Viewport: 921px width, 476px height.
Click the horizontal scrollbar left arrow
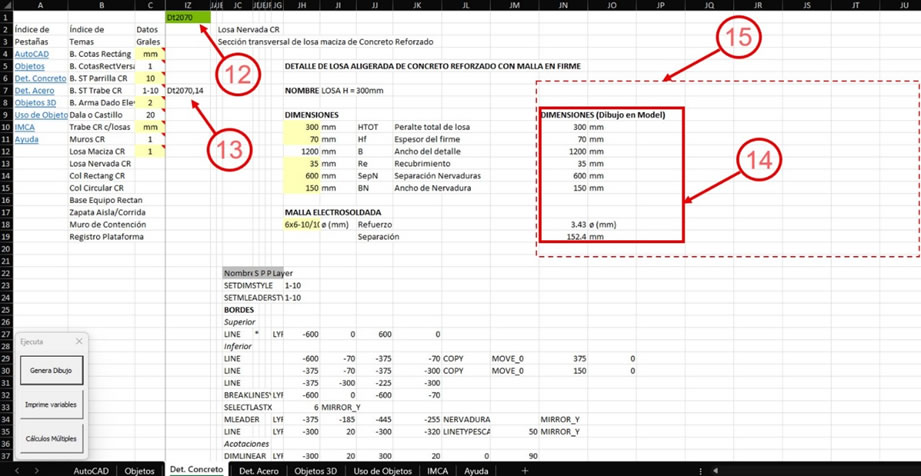716,470
